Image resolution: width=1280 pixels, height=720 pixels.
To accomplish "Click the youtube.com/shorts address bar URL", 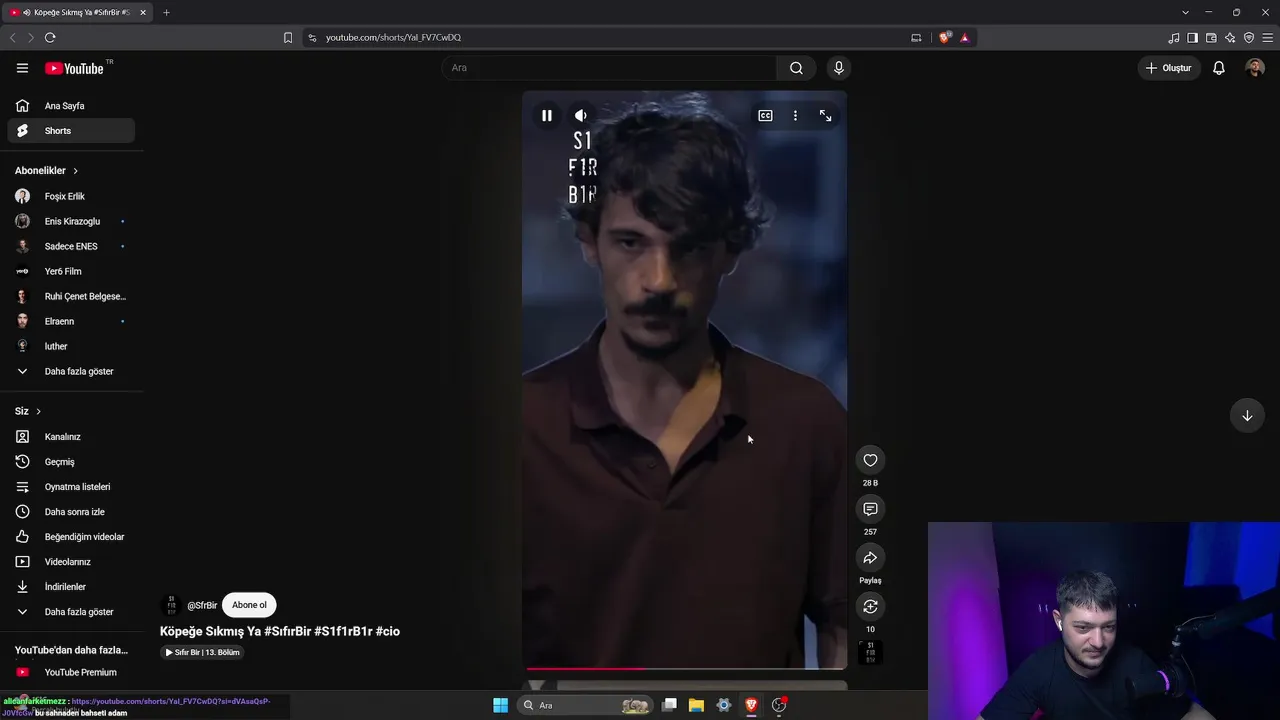I will pyautogui.click(x=393, y=38).
